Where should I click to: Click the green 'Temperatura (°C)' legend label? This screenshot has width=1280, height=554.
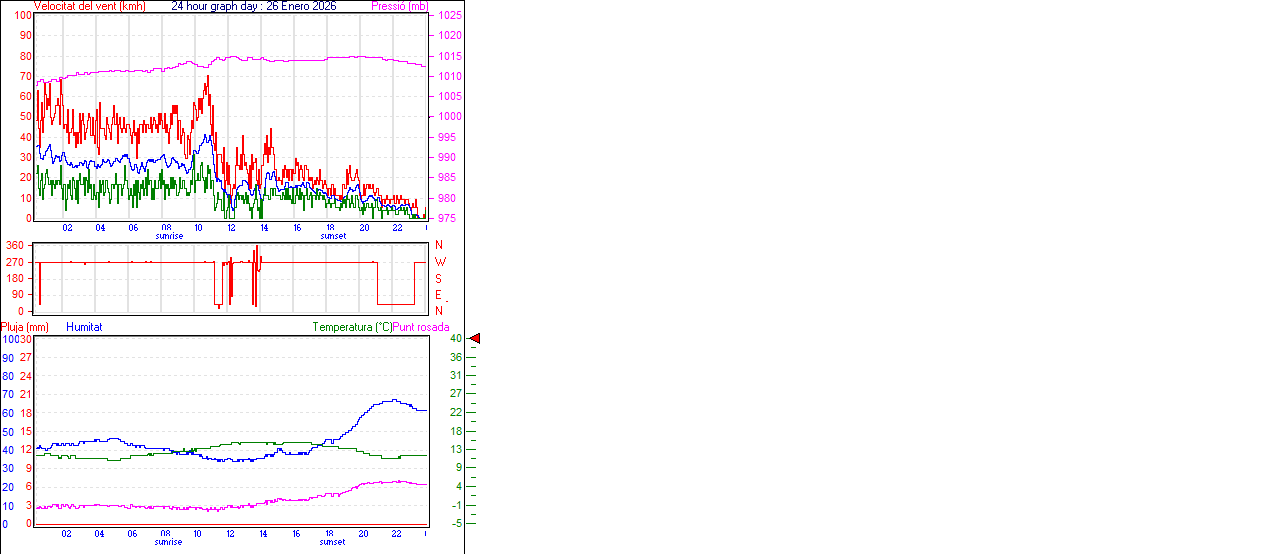(x=352, y=327)
